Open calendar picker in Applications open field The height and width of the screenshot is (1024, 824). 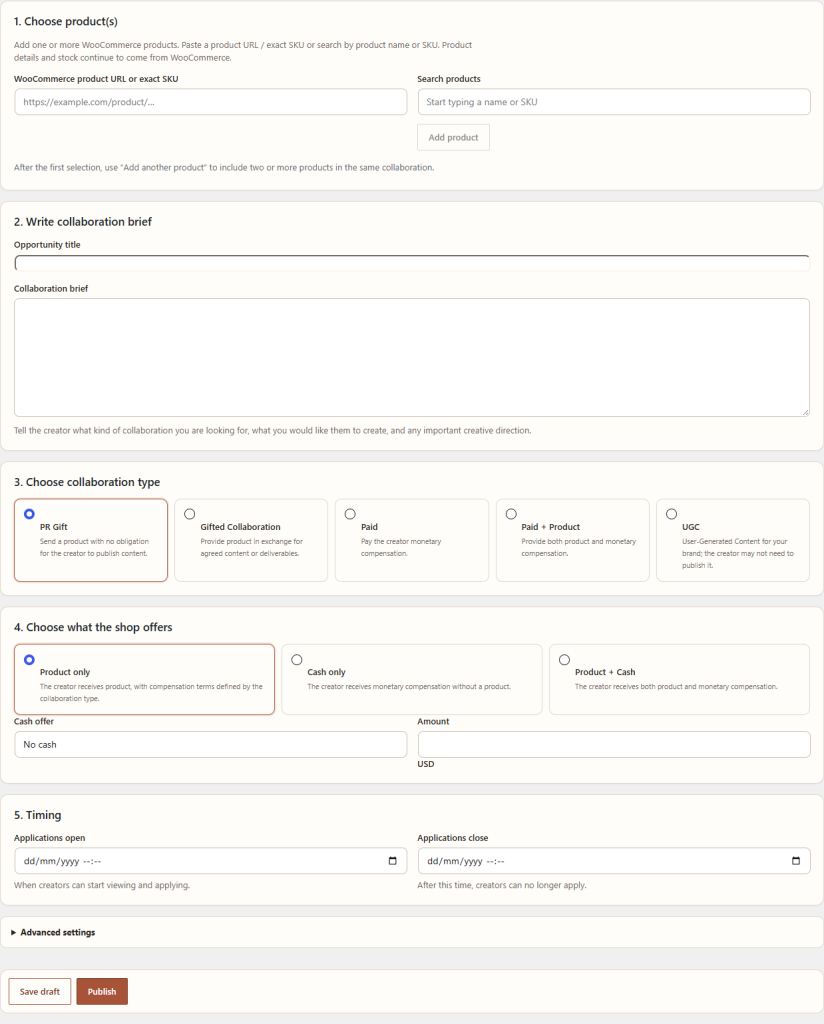pyautogui.click(x=392, y=861)
